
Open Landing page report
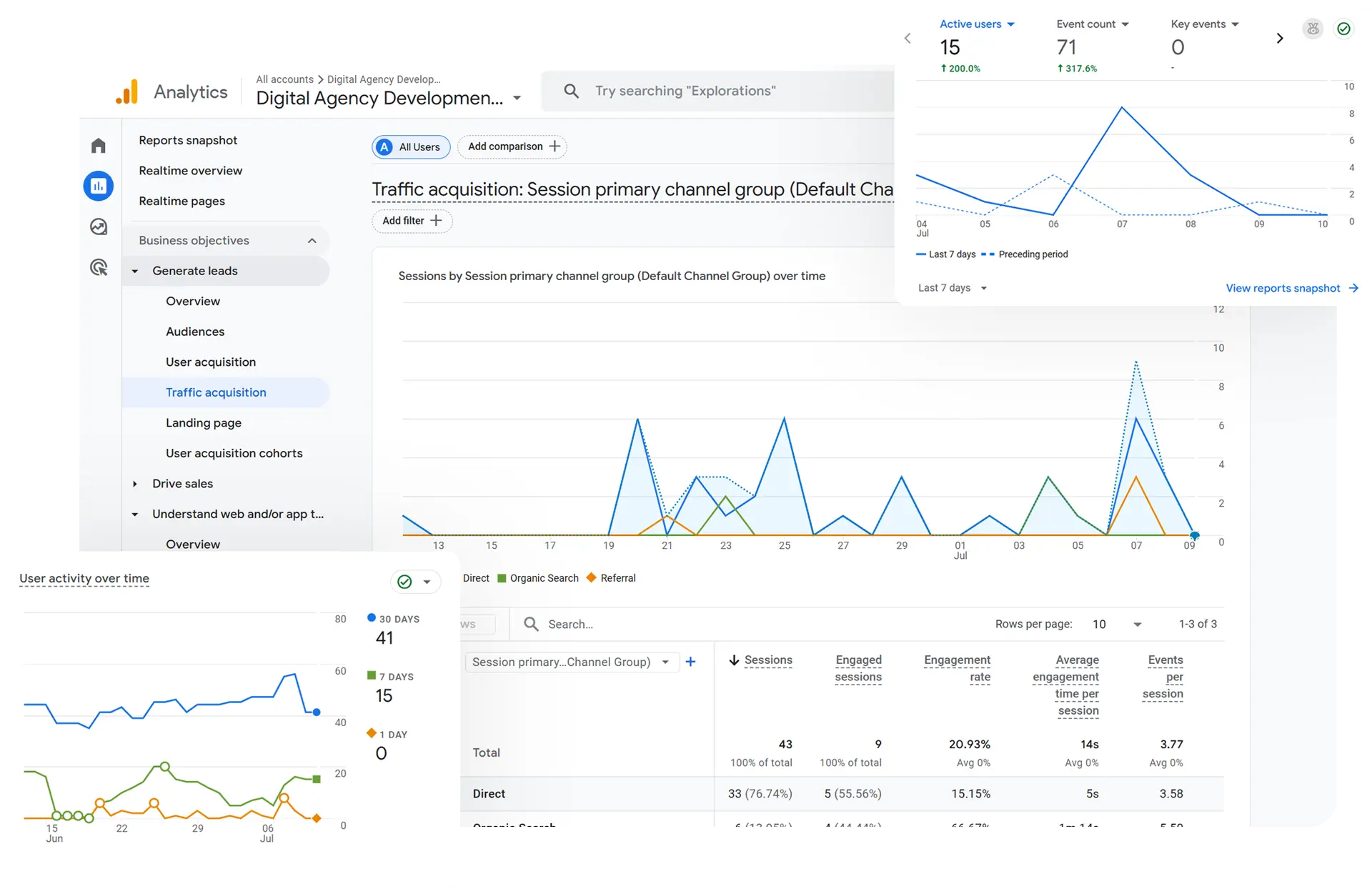tap(204, 423)
